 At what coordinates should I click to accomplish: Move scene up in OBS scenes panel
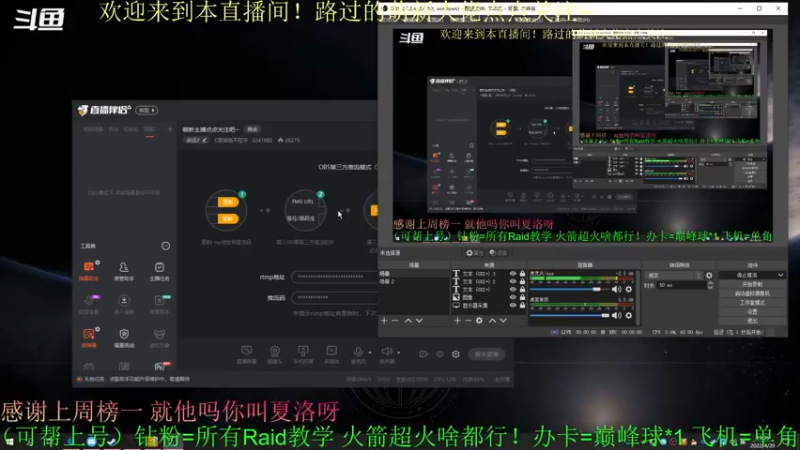coord(408,320)
